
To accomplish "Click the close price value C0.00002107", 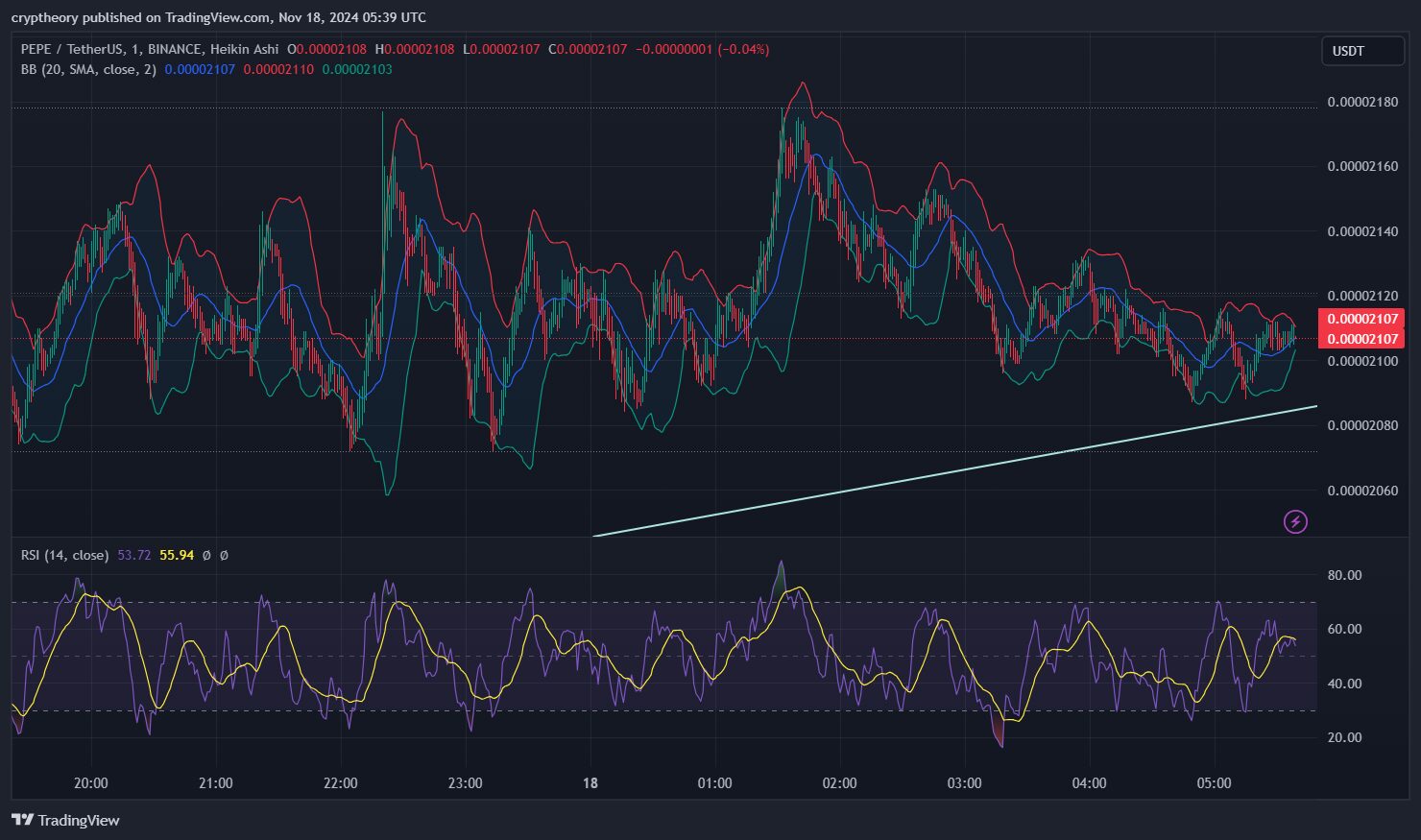I will tap(588, 49).
